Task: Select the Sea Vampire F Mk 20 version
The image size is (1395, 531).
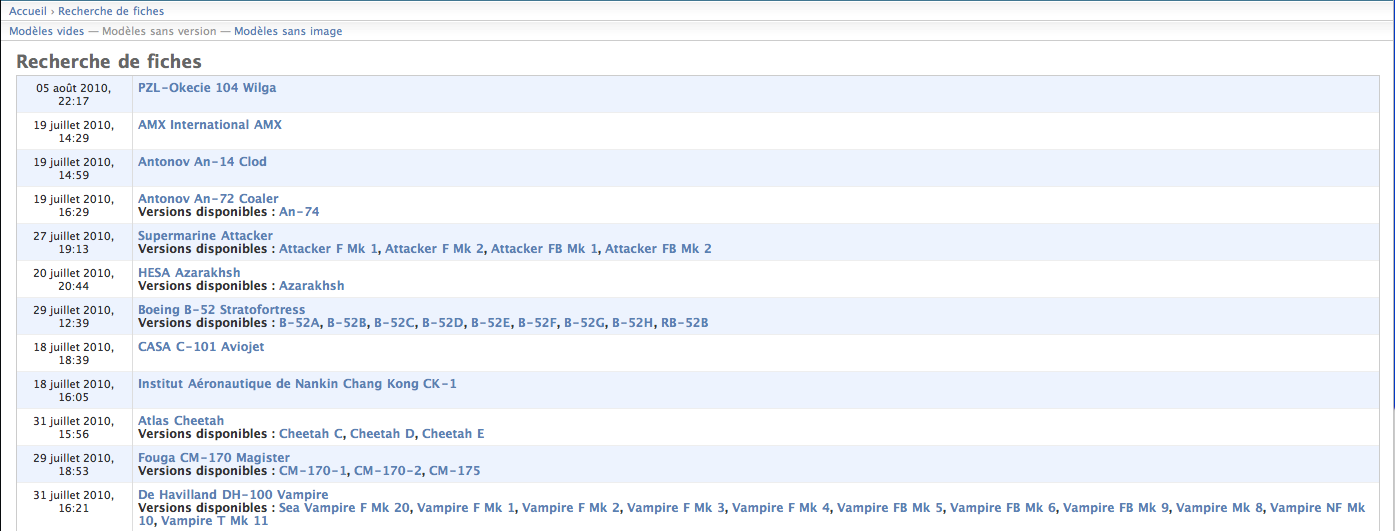Action: (x=344, y=508)
